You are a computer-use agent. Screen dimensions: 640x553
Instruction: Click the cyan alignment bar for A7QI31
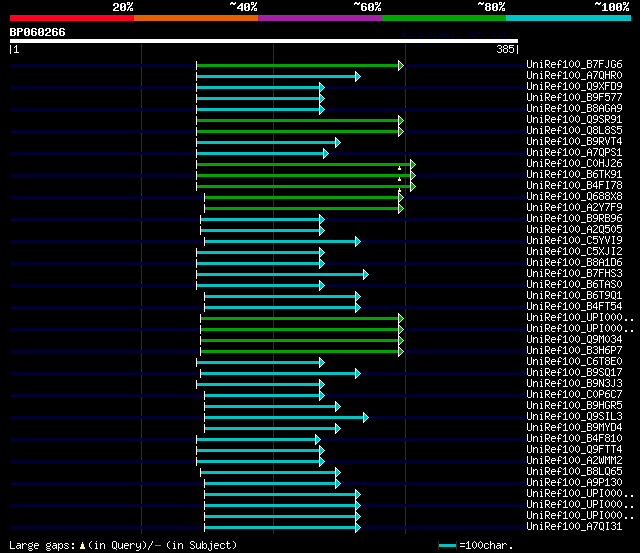point(282,528)
